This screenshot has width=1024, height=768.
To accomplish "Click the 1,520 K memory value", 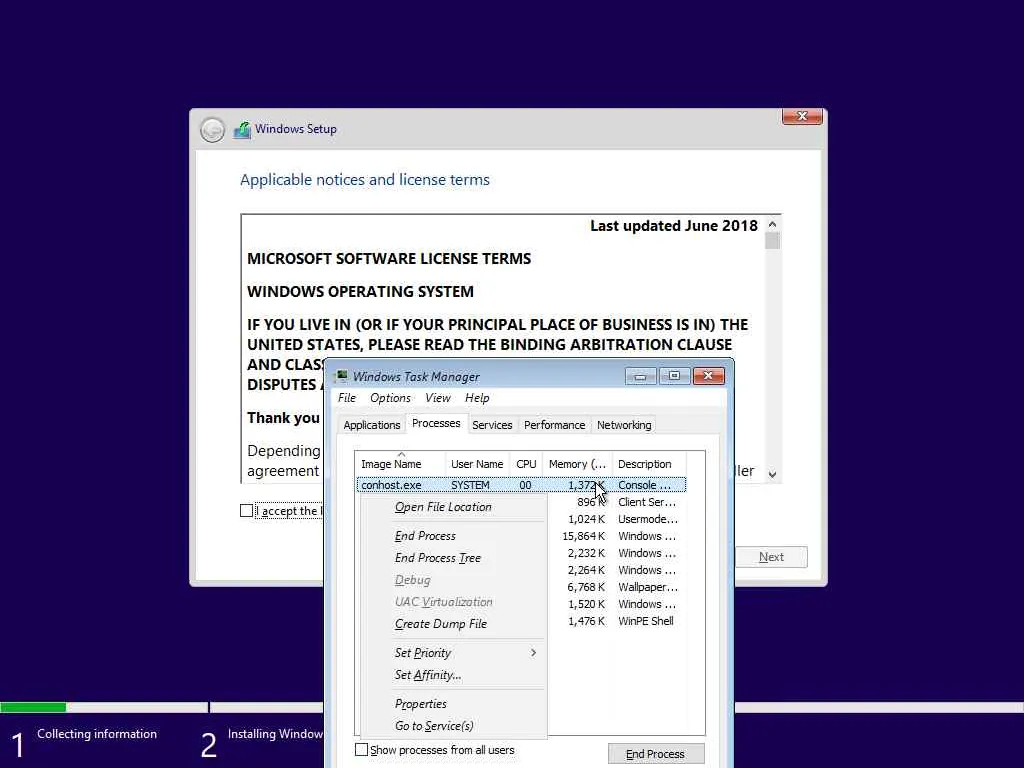I will (586, 604).
